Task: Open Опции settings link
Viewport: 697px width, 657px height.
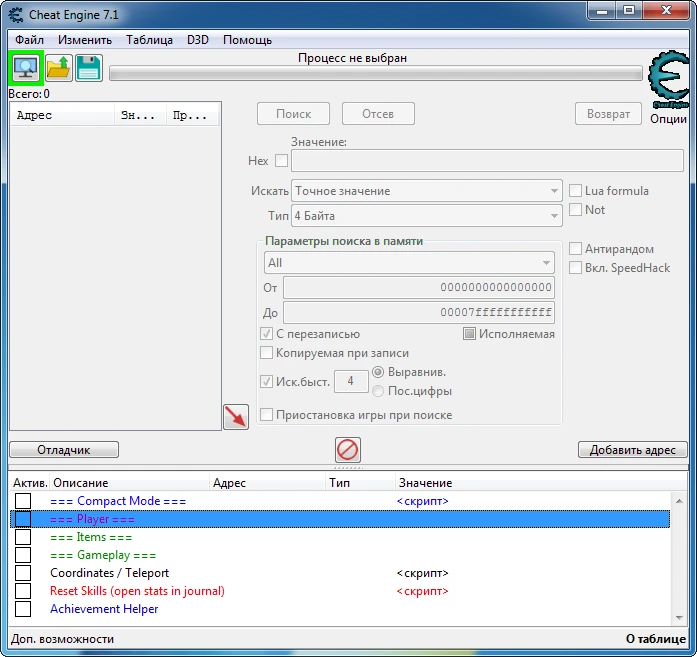Action: click(668, 119)
